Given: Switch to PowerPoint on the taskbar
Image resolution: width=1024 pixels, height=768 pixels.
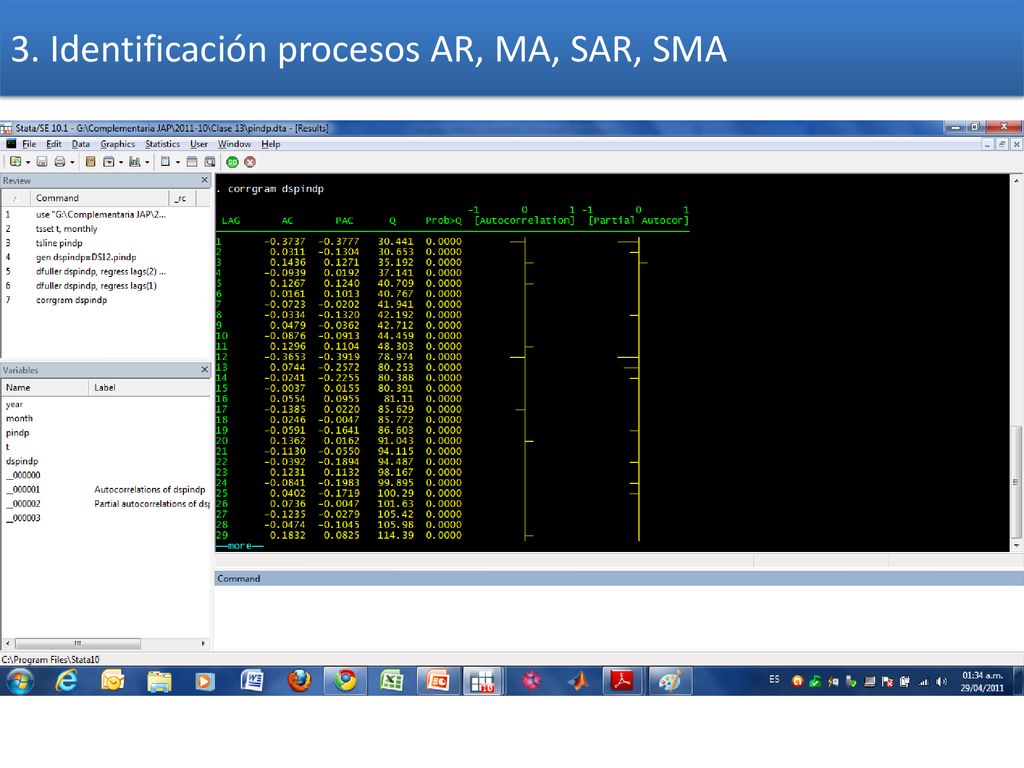Looking at the screenshot, I should [438, 681].
